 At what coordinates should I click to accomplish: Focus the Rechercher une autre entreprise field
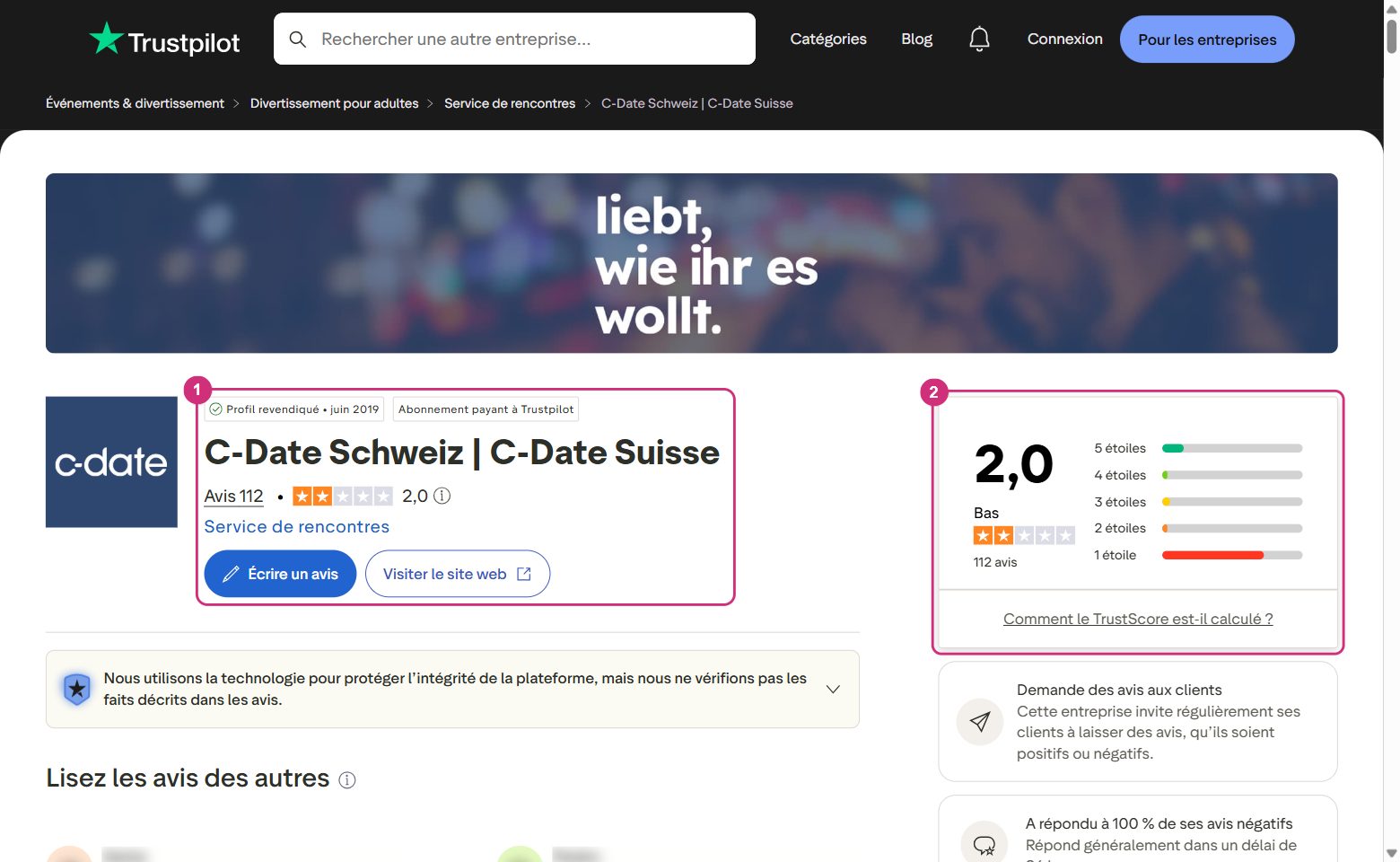[x=514, y=40]
